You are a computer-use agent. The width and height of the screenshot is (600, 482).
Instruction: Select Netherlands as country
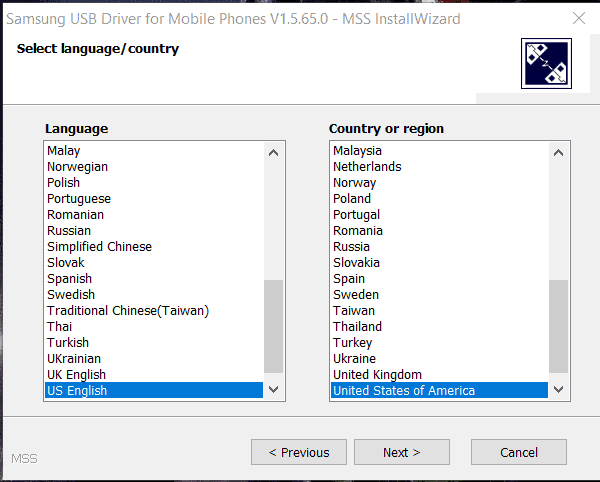tap(439, 167)
